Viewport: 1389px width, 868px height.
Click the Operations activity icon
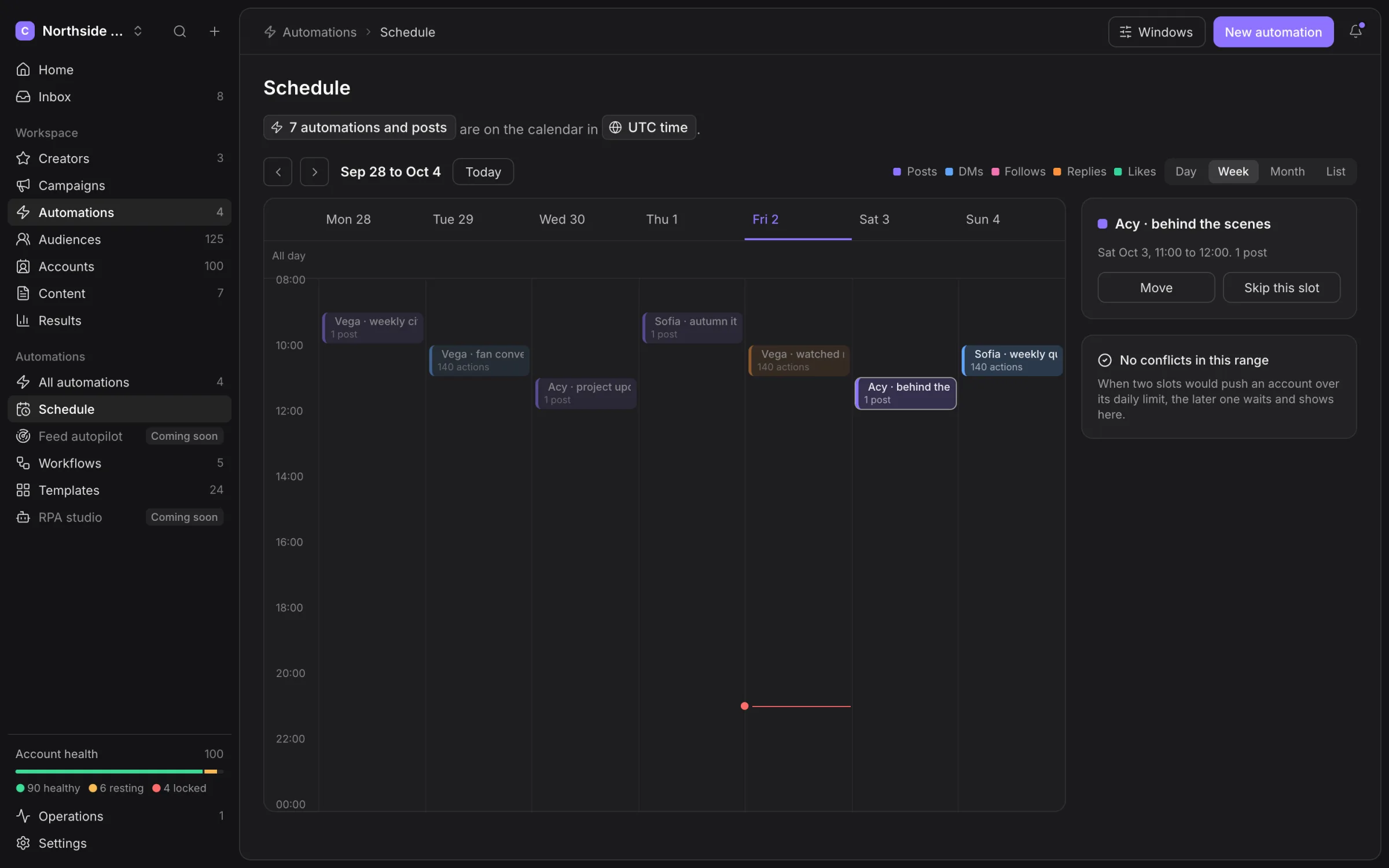click(23, 816)
